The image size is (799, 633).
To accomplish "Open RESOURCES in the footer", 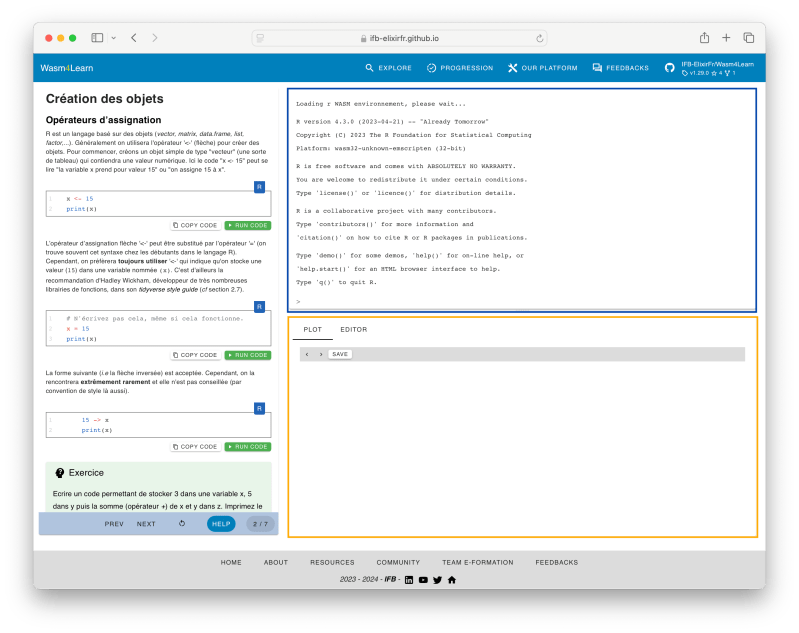I will tap(332, 563).
